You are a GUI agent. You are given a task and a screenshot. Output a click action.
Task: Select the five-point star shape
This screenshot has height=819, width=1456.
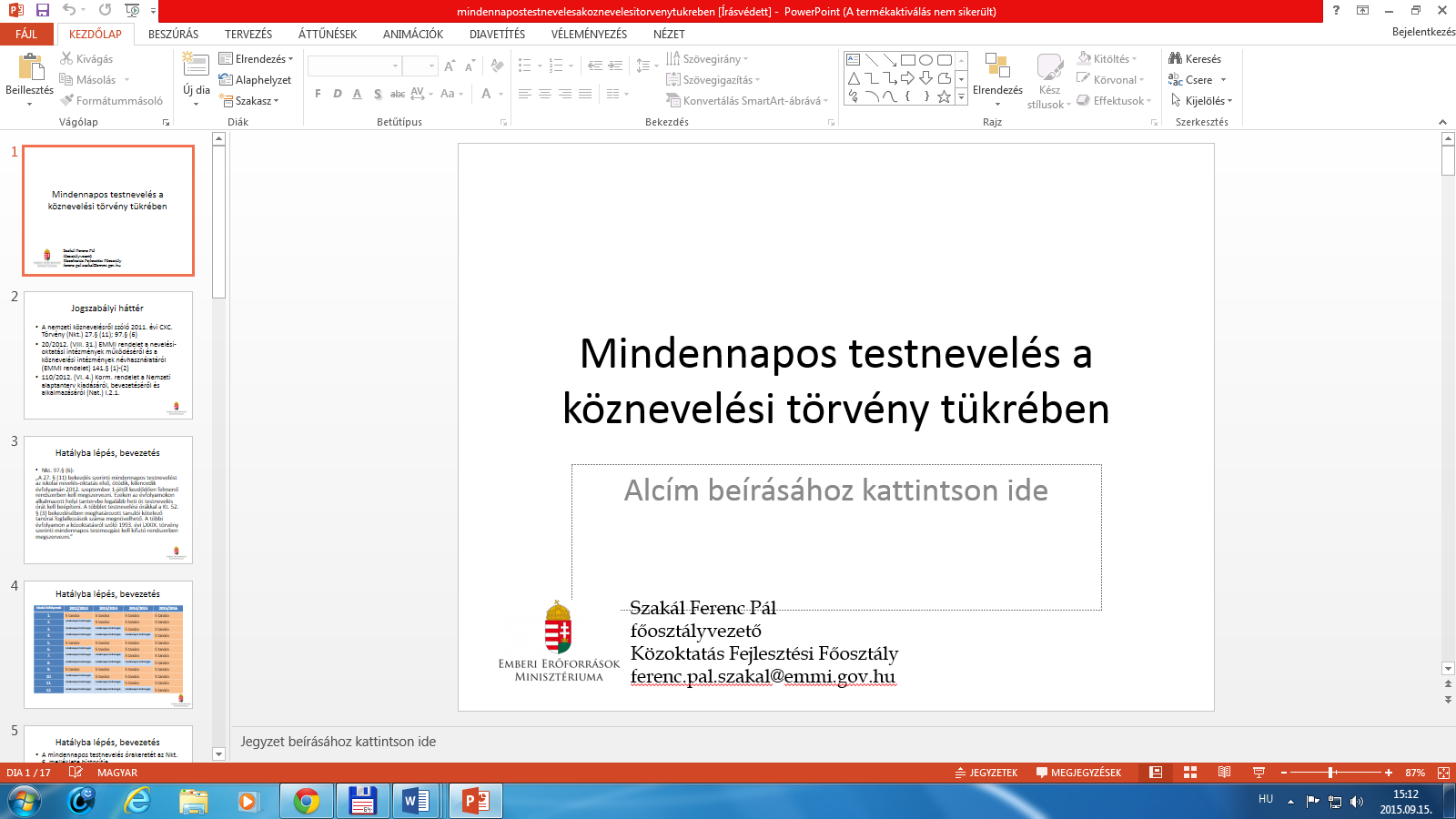click(944, 96)
